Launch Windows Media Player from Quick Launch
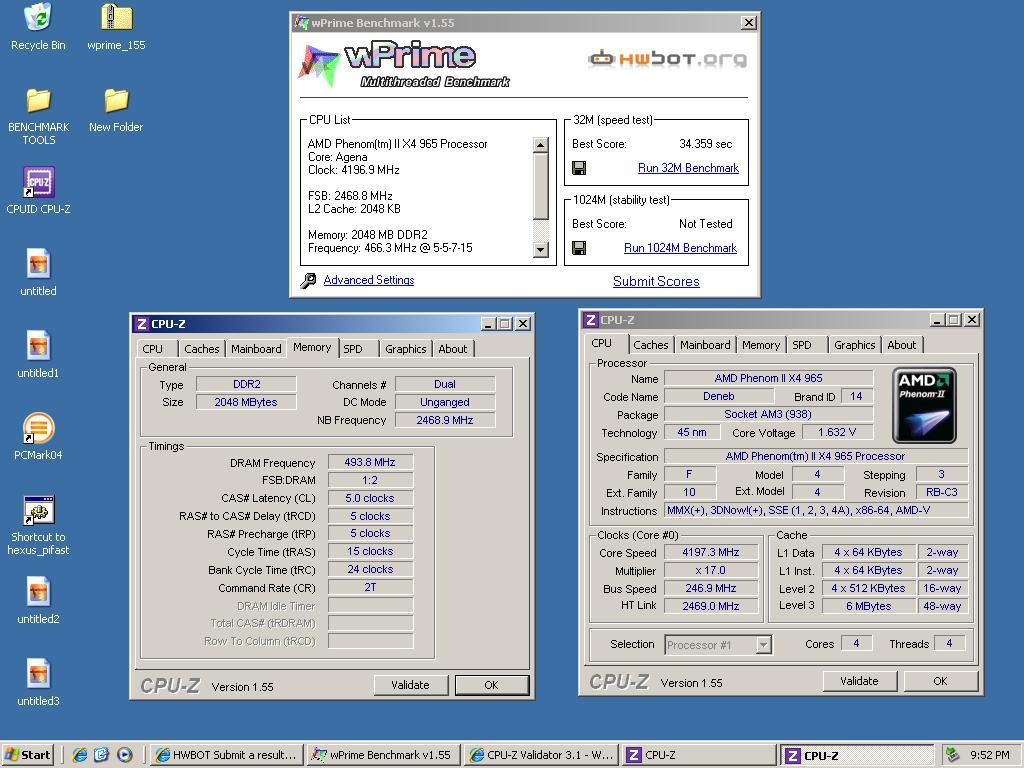1024x768 pixels. click(124, 754)
